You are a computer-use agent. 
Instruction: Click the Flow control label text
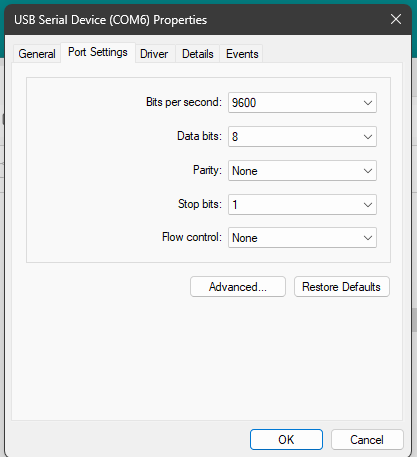(x=192, y=237)
